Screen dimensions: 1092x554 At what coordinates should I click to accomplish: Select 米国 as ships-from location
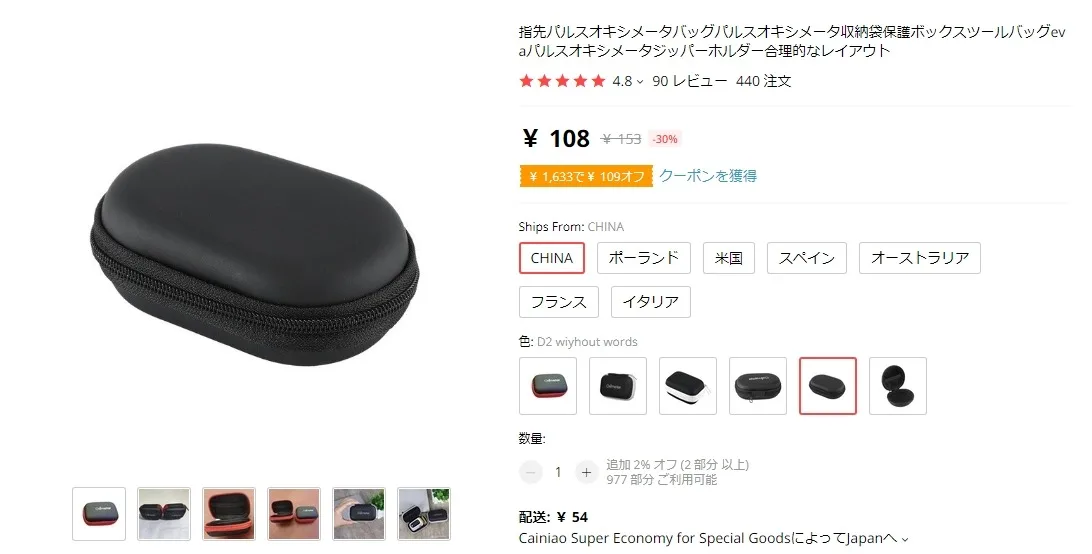[x=728, y=258]
